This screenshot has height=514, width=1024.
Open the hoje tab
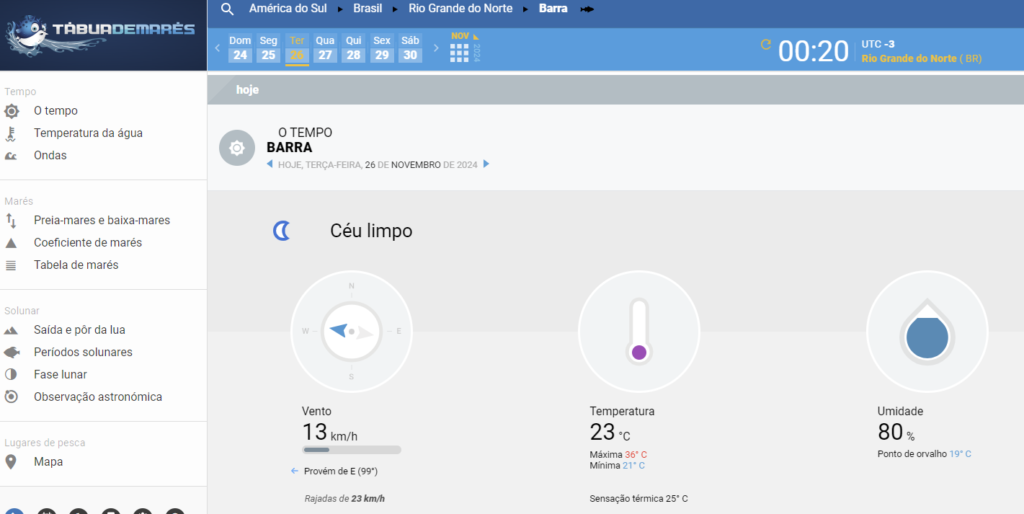248,90
